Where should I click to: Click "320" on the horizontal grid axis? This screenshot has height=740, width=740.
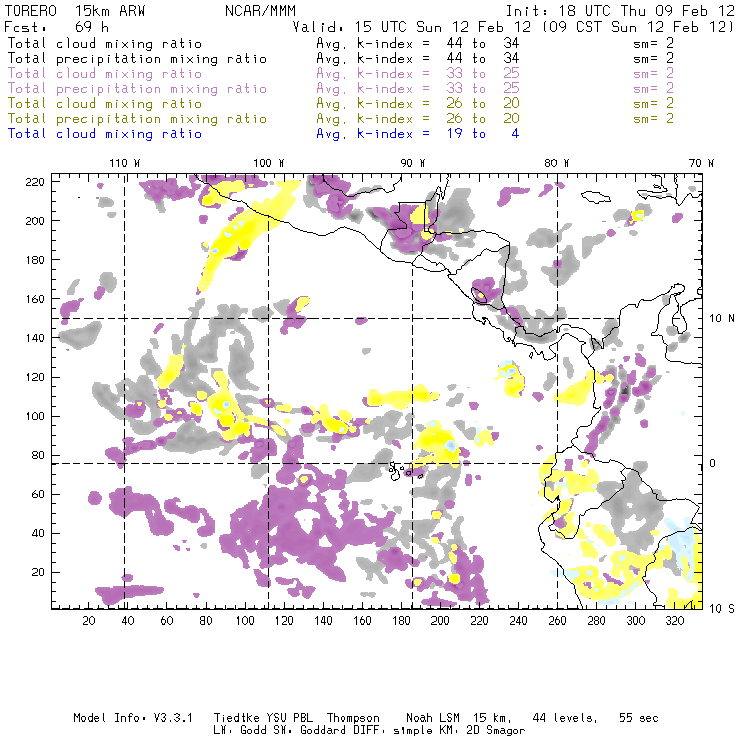[x=674, y=621]
